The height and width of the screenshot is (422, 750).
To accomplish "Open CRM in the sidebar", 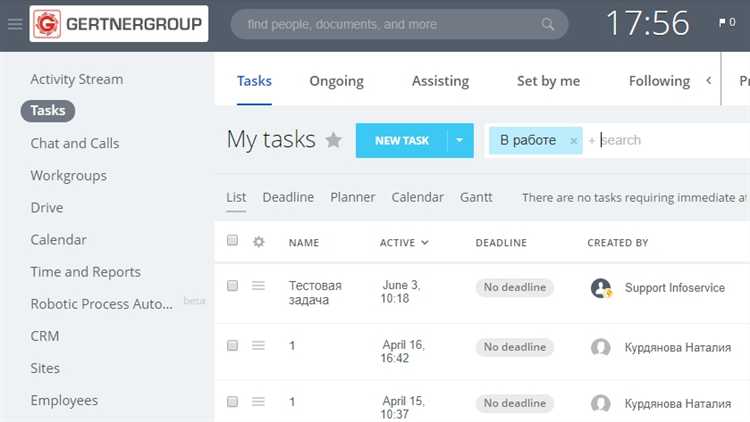I will (45, 336).
